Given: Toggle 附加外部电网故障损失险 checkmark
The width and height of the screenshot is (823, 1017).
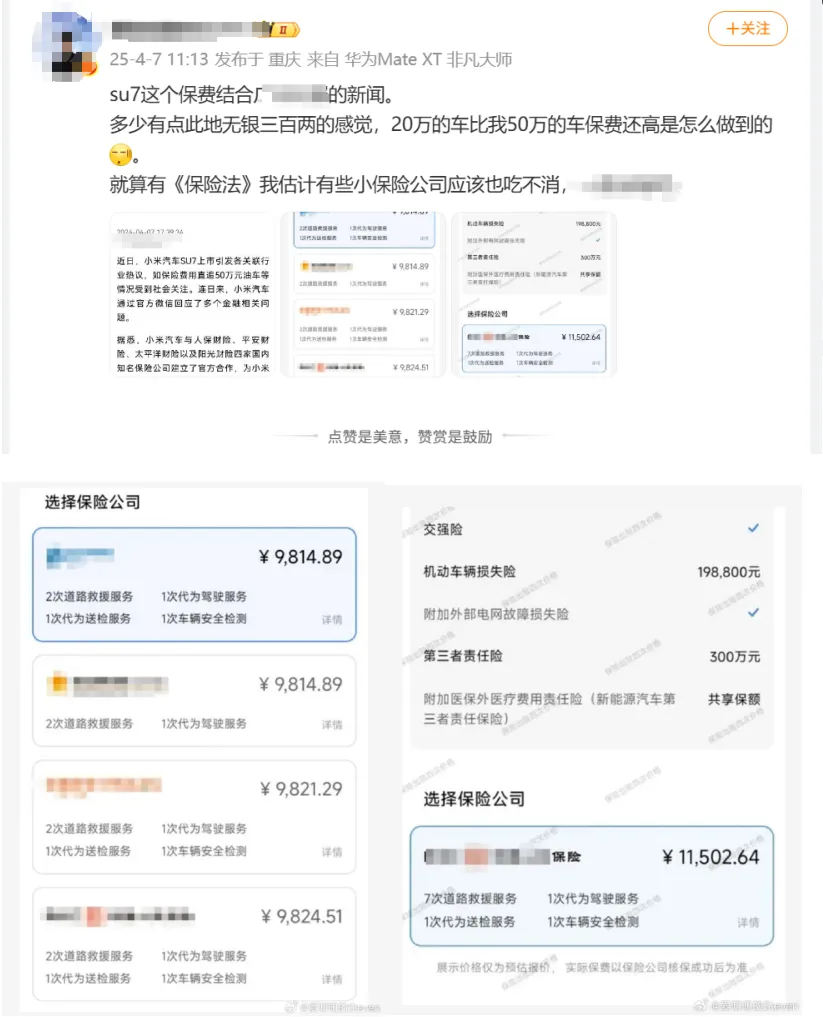Looking at the screenshot, I should click(753, 612).
